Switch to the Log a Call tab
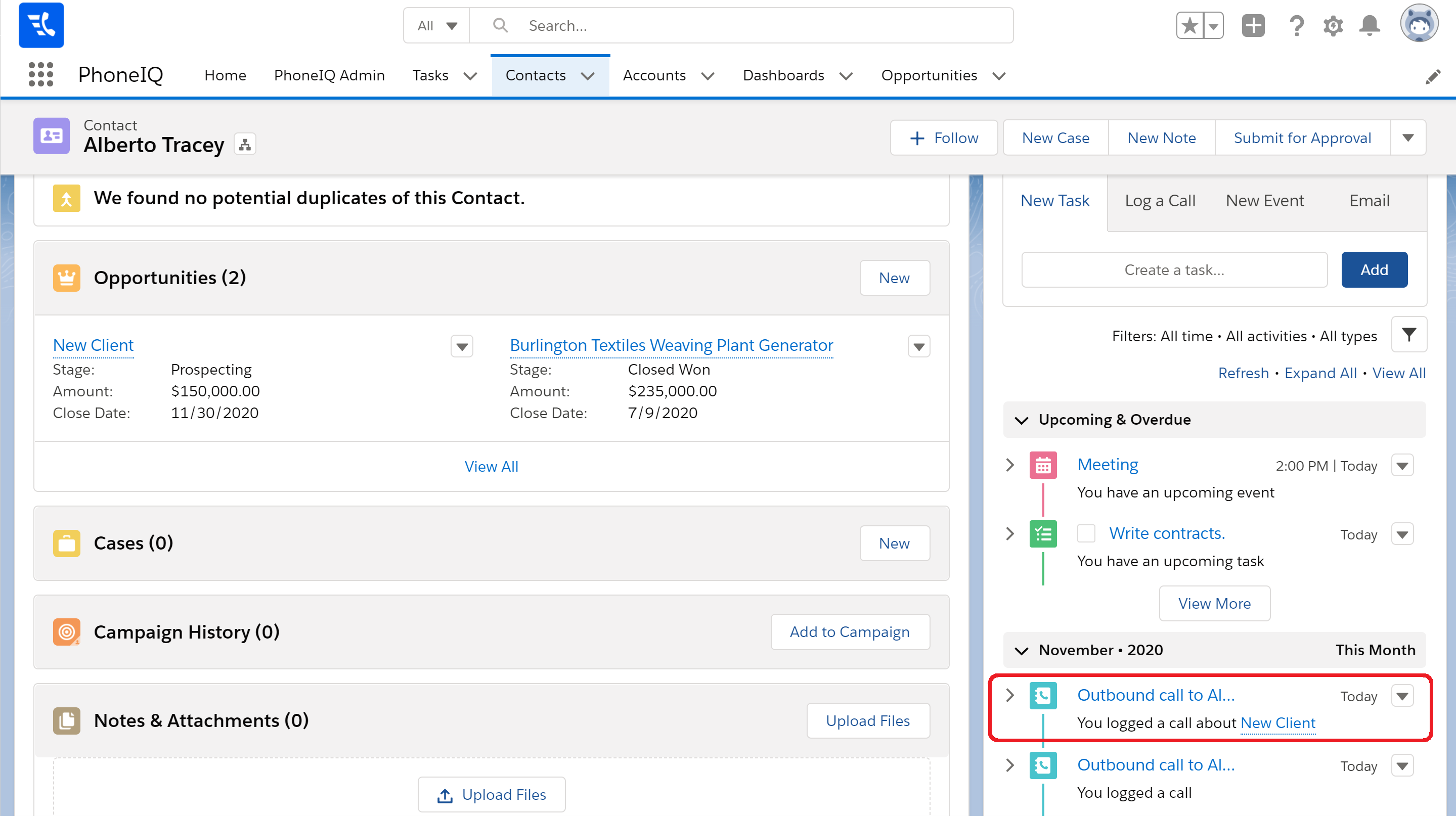 click(1160, 201)
